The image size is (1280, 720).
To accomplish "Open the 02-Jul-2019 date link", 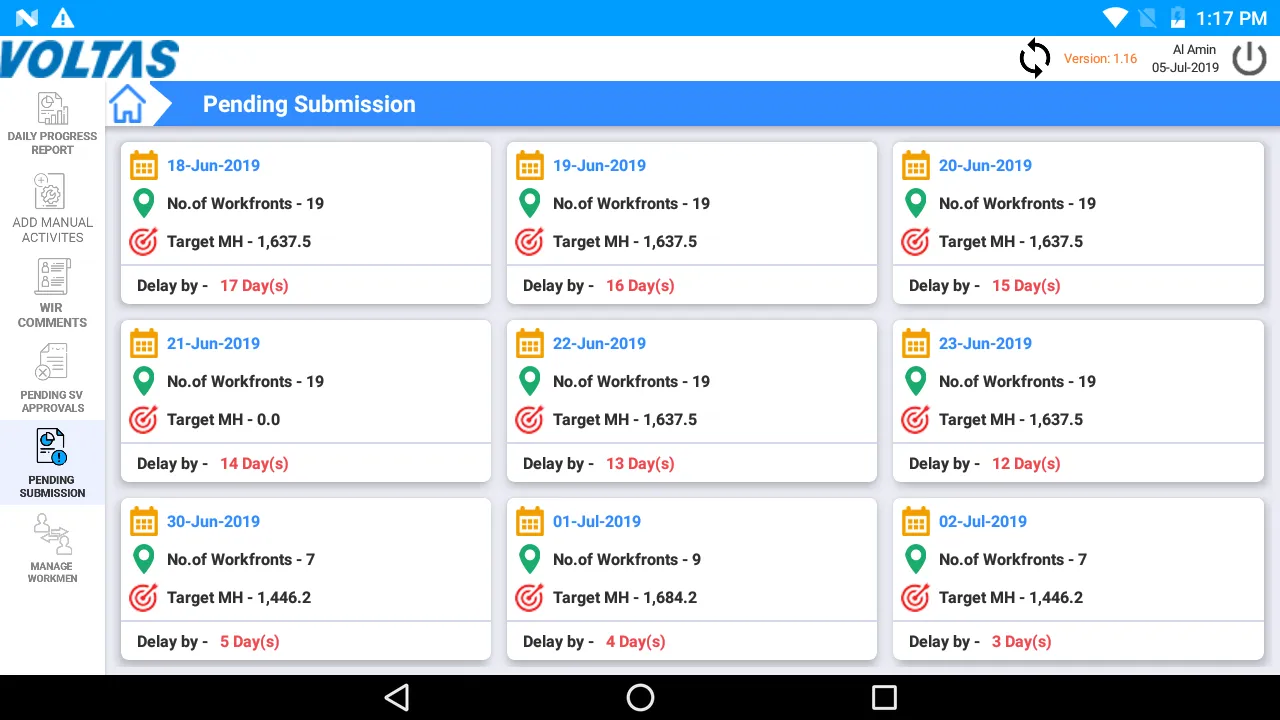I will click(983, 522).
